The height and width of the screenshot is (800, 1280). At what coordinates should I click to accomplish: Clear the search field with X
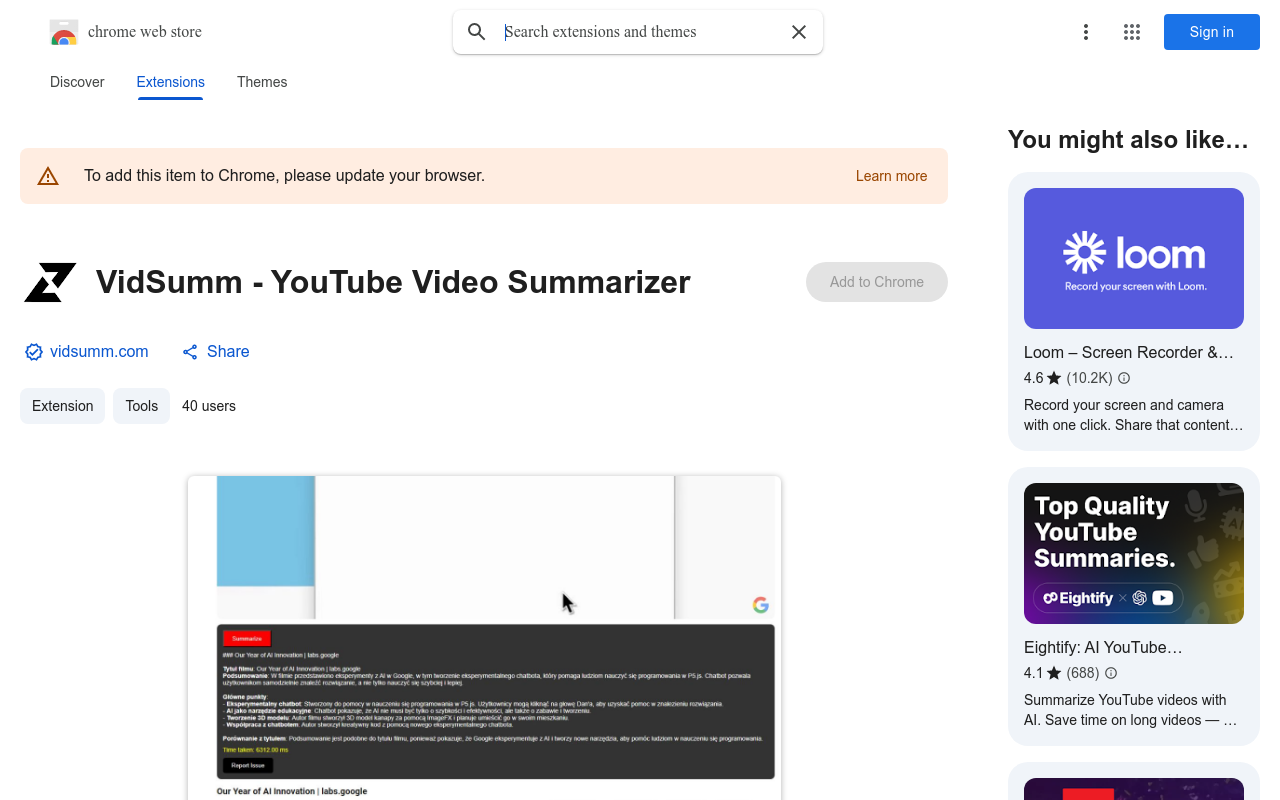tap(799, 32)
